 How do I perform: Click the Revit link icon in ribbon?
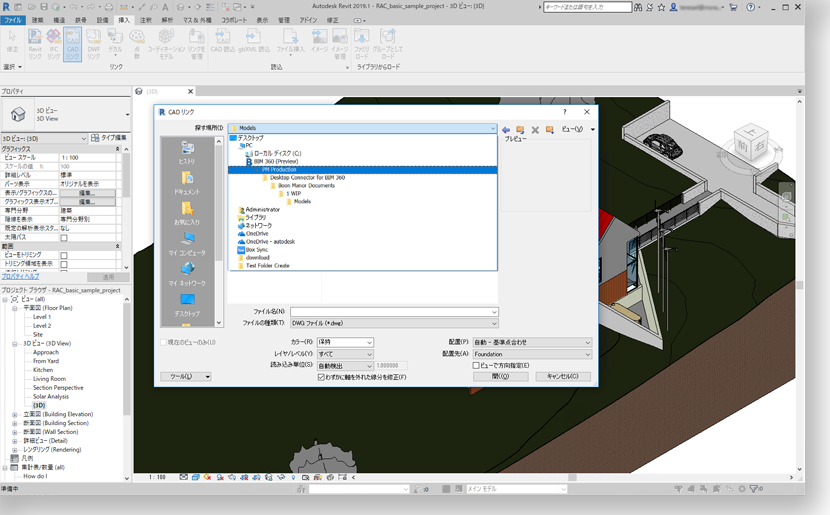[x=35, y=44]
